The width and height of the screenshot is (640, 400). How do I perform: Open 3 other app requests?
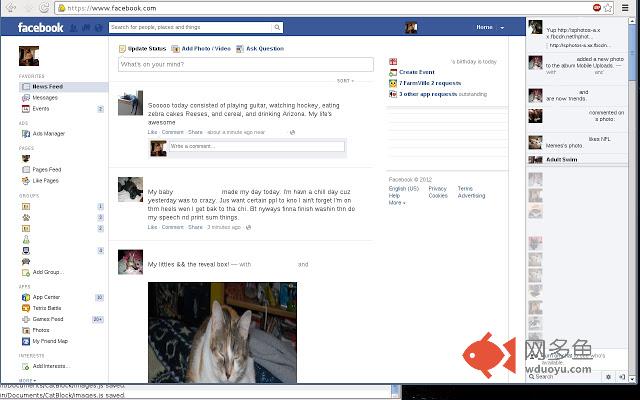[x=428, y=94]
